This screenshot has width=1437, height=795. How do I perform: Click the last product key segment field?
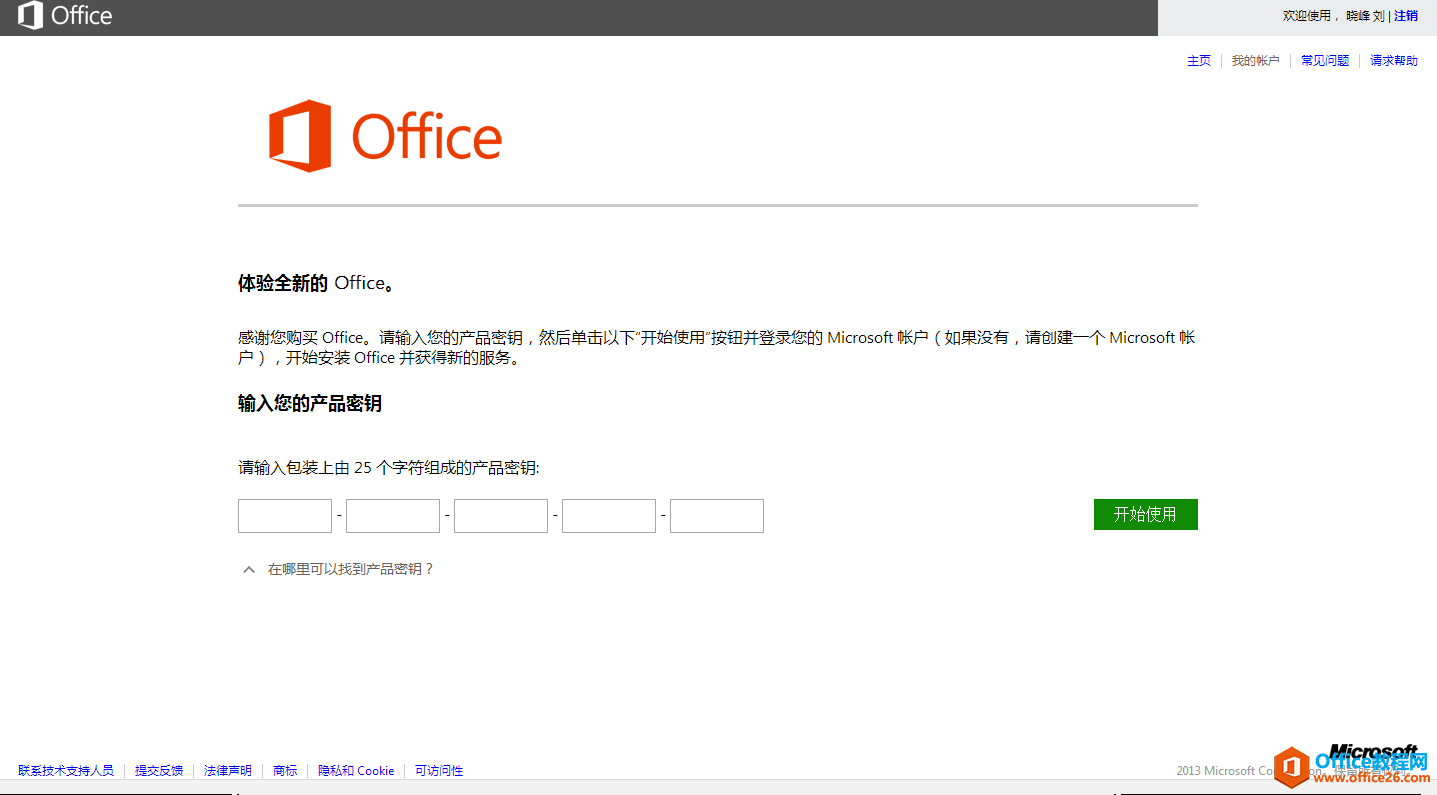coord(716,515)
